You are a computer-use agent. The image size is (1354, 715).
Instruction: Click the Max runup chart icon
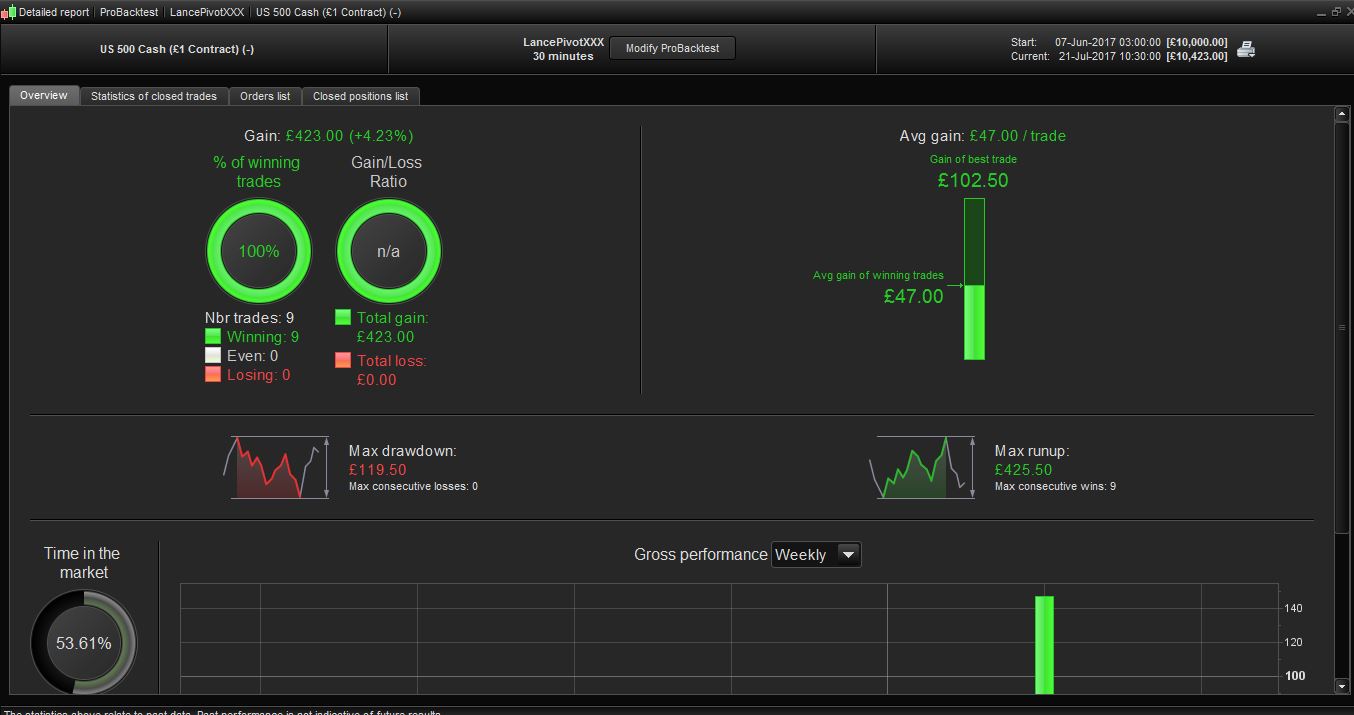click(922, 467)
